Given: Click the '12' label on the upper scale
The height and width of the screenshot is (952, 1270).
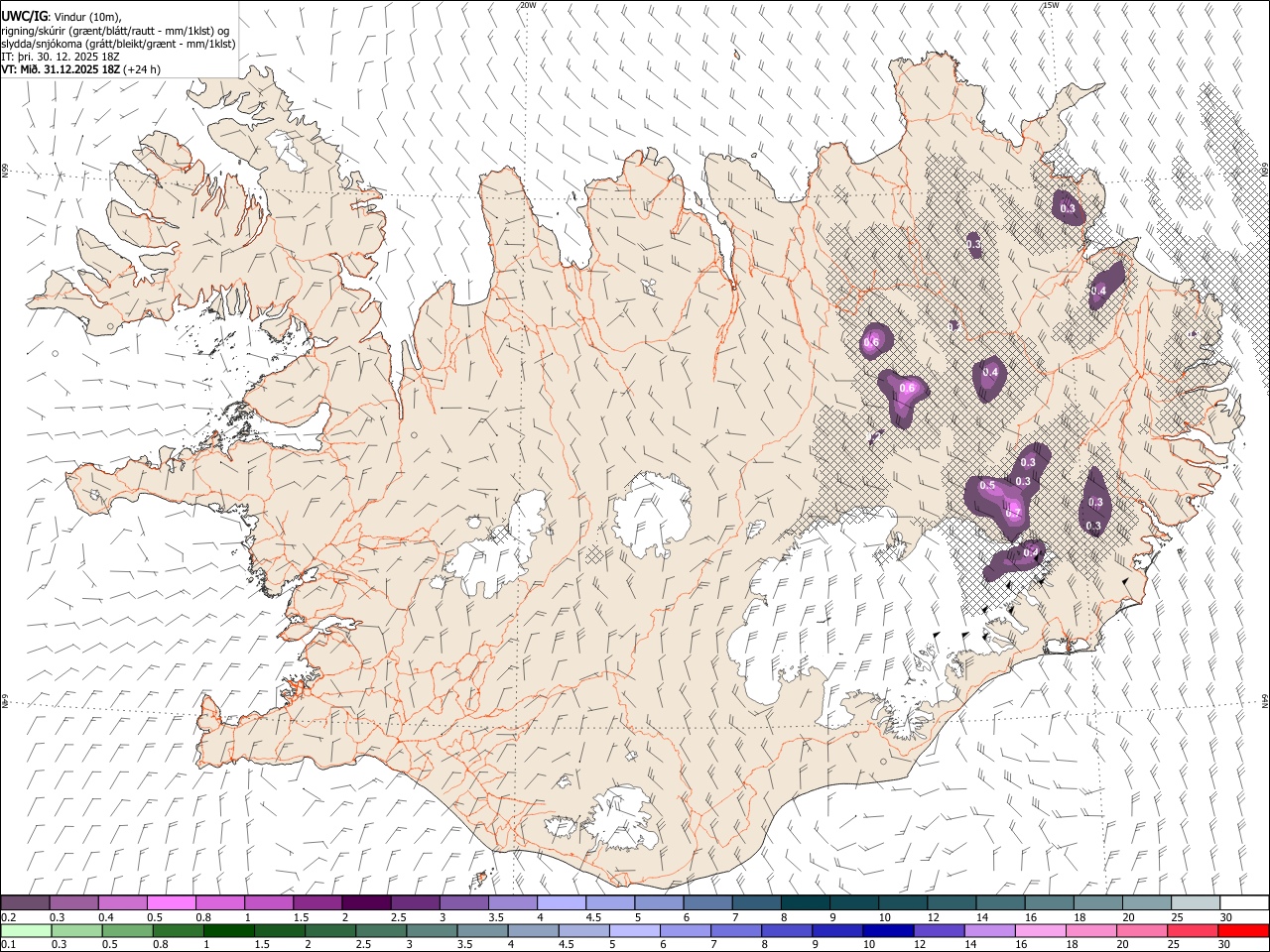Looking at the screenshot, I should (933, 917).
